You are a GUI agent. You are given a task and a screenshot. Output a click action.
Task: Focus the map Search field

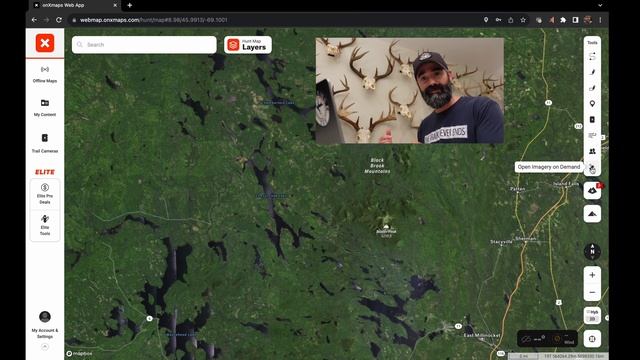tap(144, 44)
